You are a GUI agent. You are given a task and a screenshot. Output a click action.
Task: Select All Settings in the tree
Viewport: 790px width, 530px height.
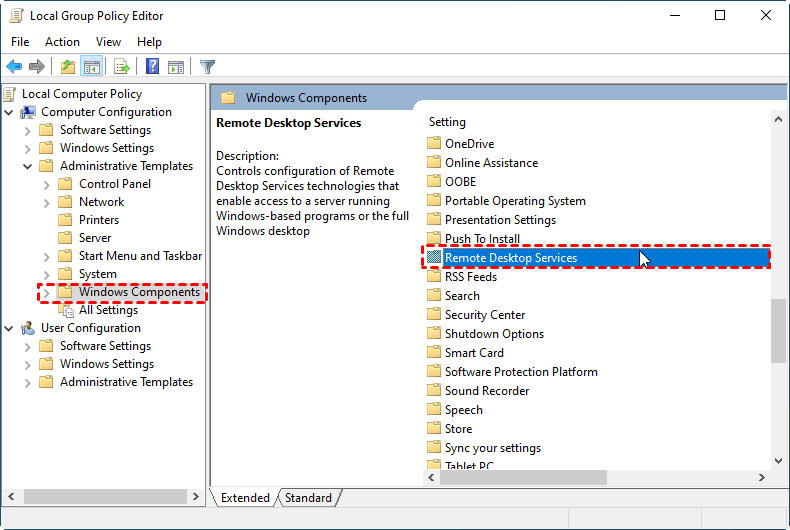coord(108,310)
